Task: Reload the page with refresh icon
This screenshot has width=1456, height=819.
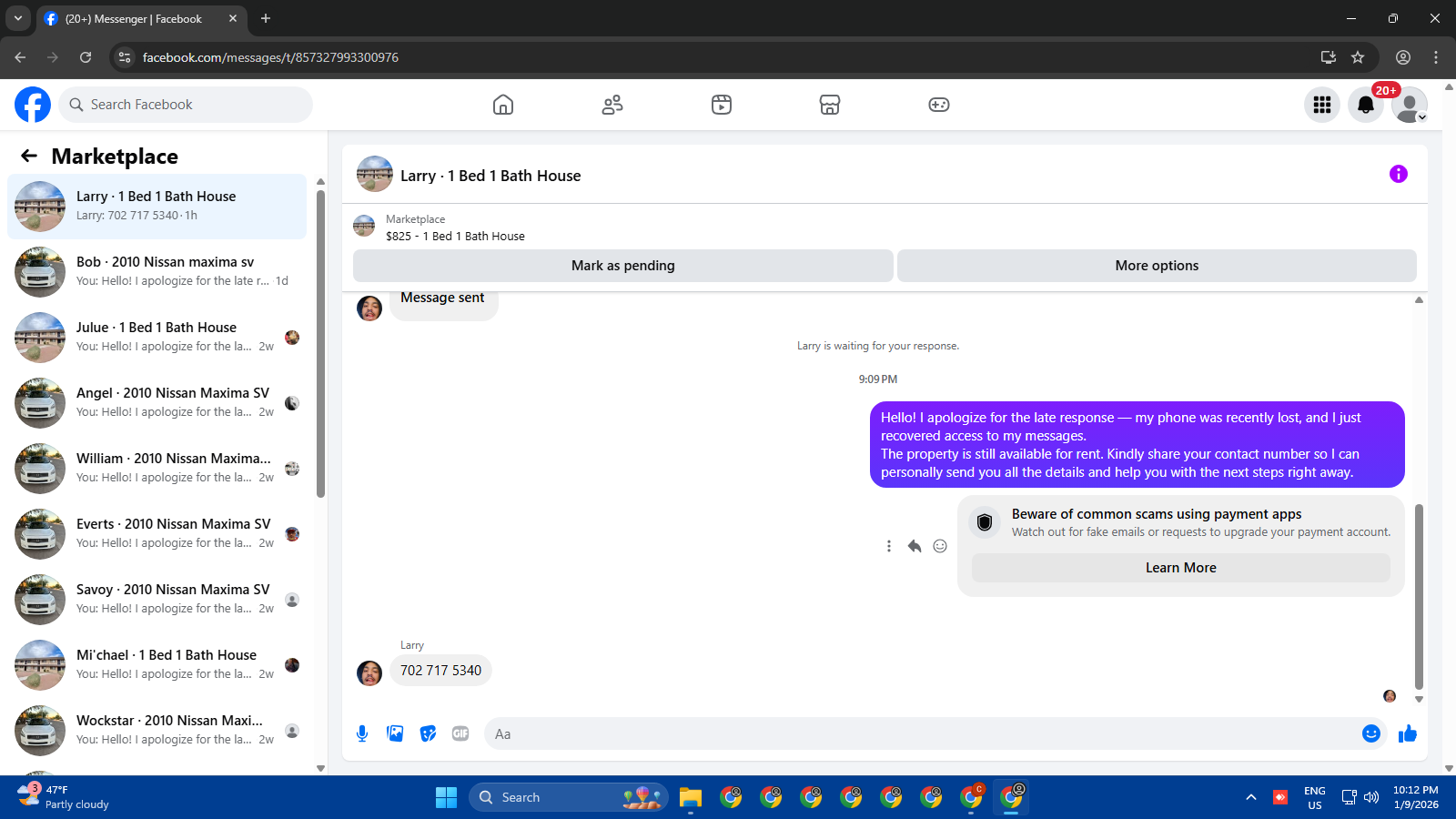Action: coord(86,57)
